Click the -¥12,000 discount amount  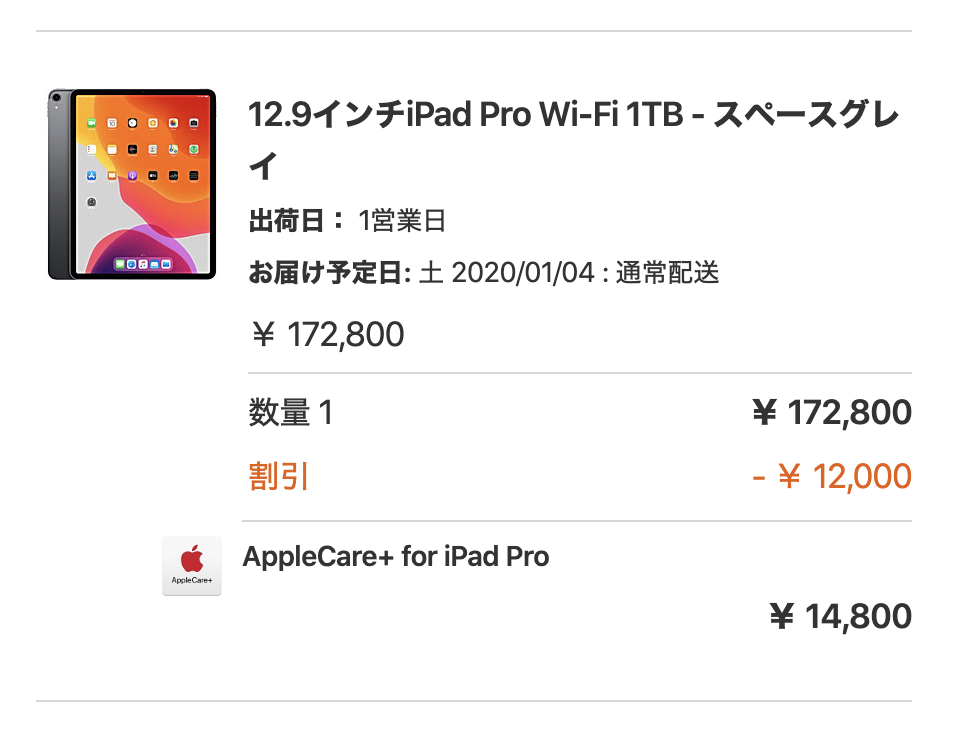point(832,476)
